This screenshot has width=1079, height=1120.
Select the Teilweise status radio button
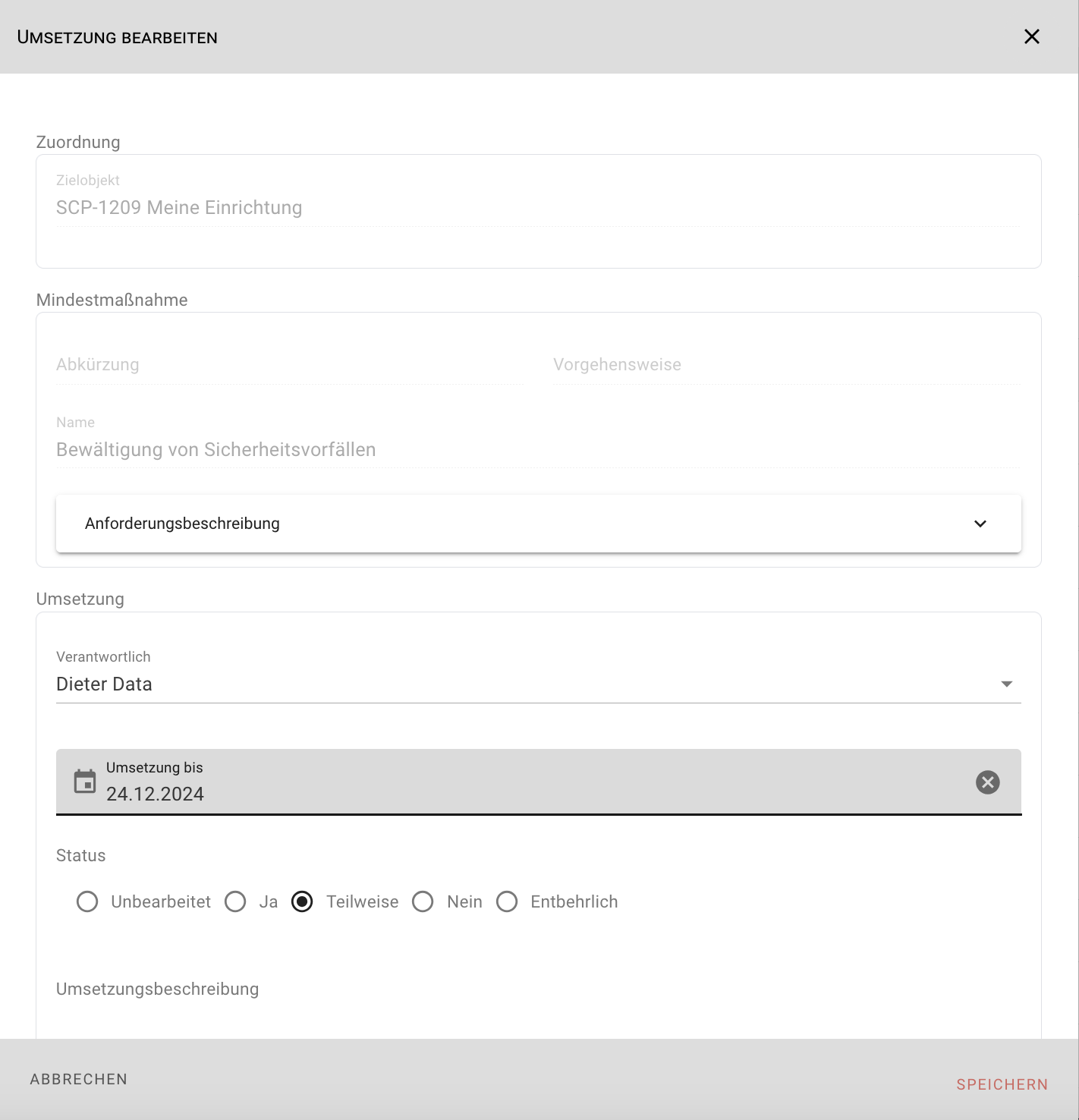coord(302,901)
